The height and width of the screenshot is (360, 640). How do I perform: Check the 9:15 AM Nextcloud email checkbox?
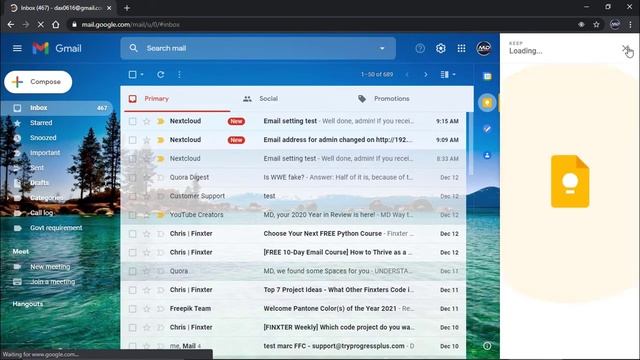[133, 121]
